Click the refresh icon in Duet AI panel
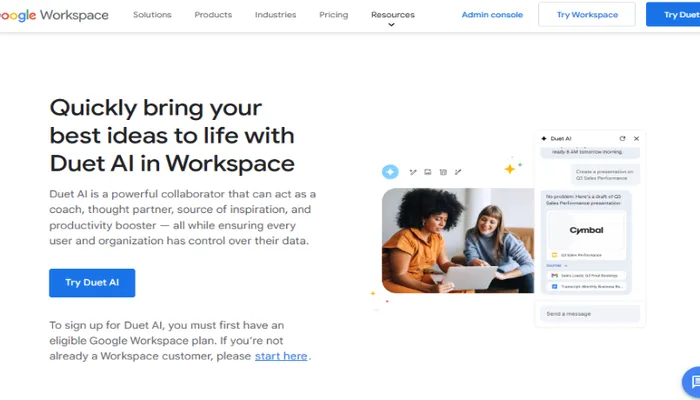 tap(622, 138)
